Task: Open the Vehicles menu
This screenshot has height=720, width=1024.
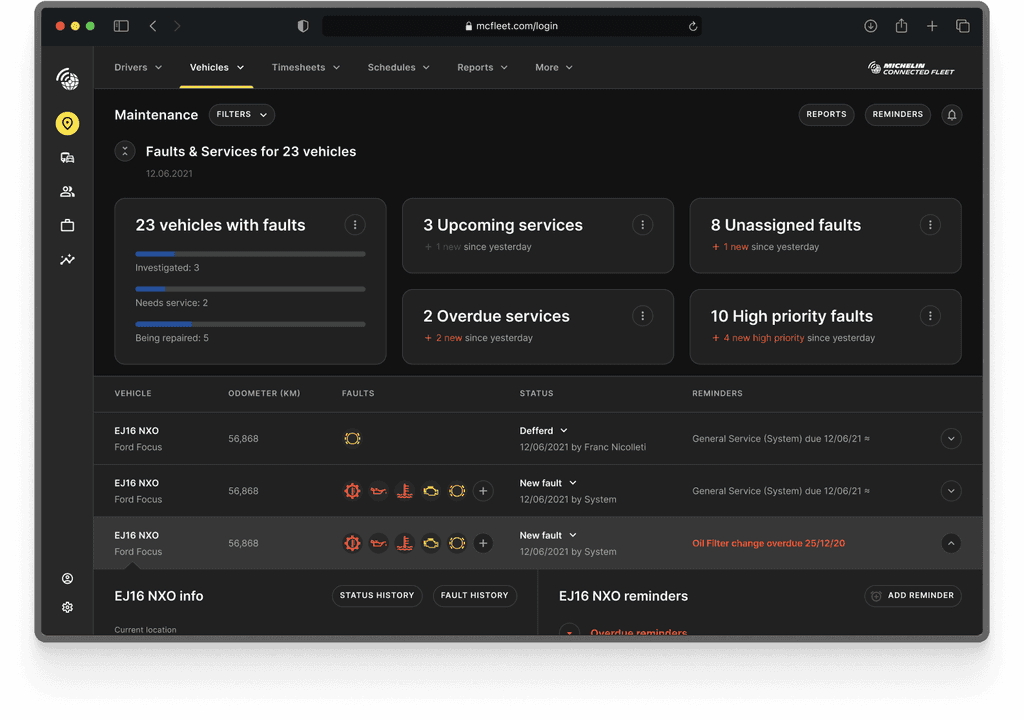Action: pos(217,67)
